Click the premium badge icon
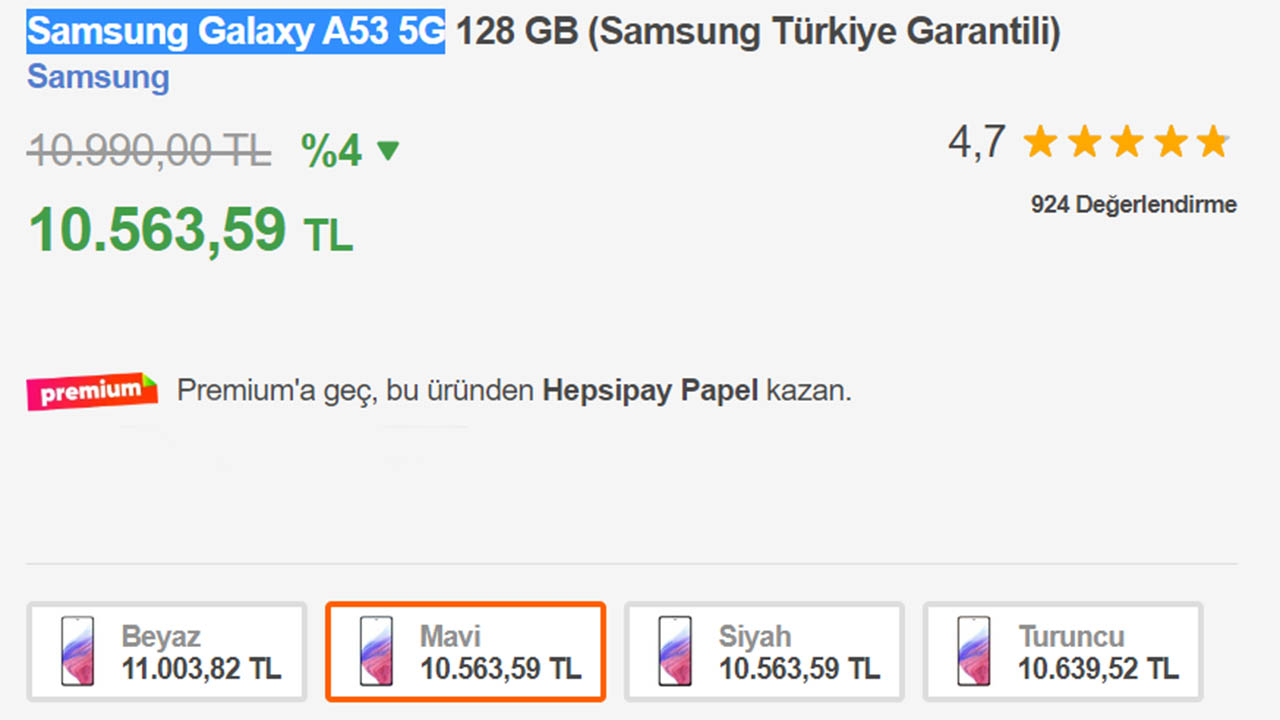 pyautogui.click(x=91, y=391)
